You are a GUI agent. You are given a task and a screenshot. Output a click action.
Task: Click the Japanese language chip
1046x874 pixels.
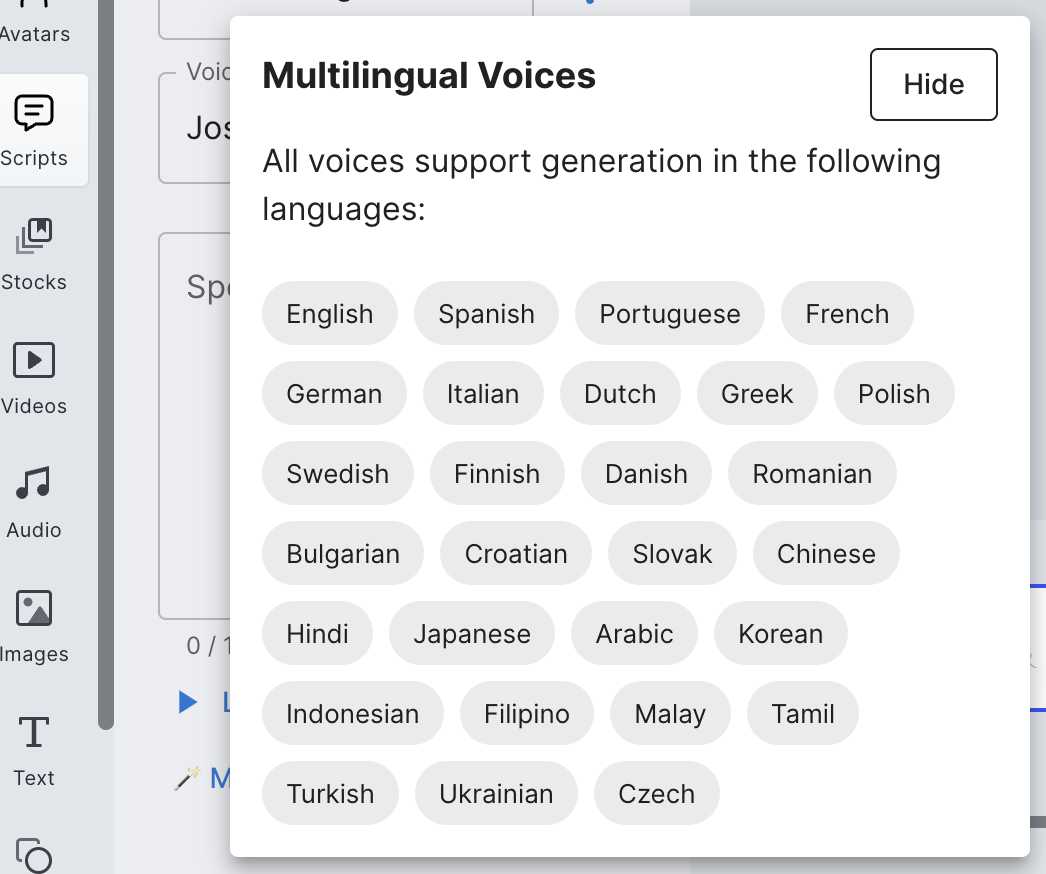[472, 634]
